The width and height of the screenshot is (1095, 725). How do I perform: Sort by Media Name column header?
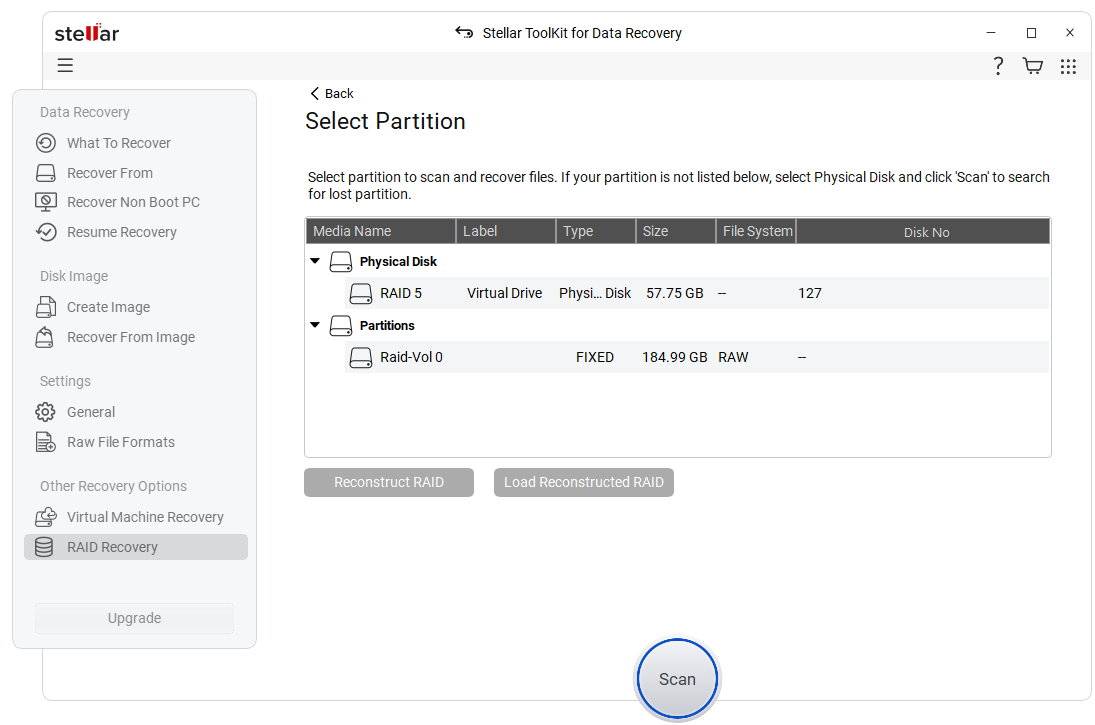click(x=381, y=231)
